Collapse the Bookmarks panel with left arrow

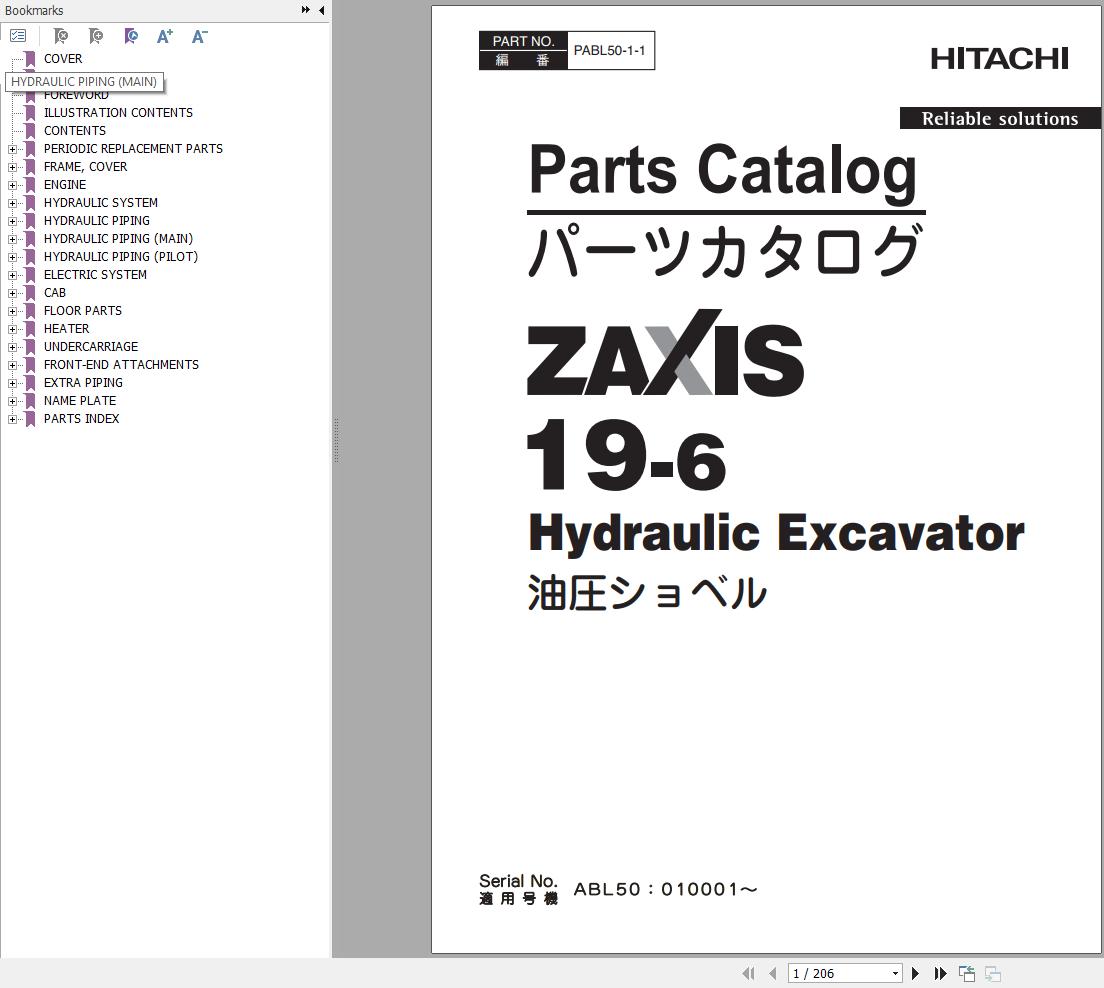point(322,10)
